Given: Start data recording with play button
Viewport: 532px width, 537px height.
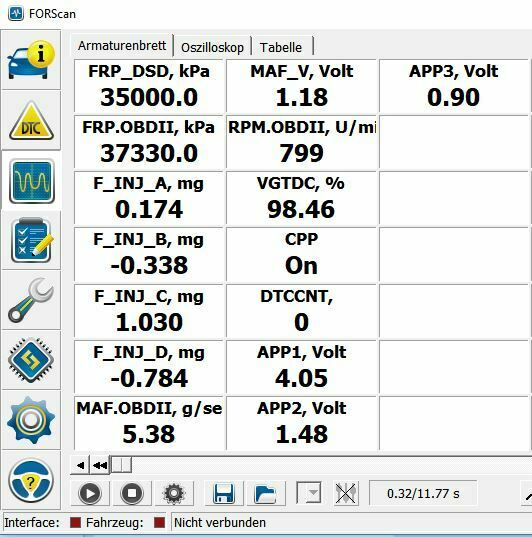Looking at the screenshot, I should 90,493.
